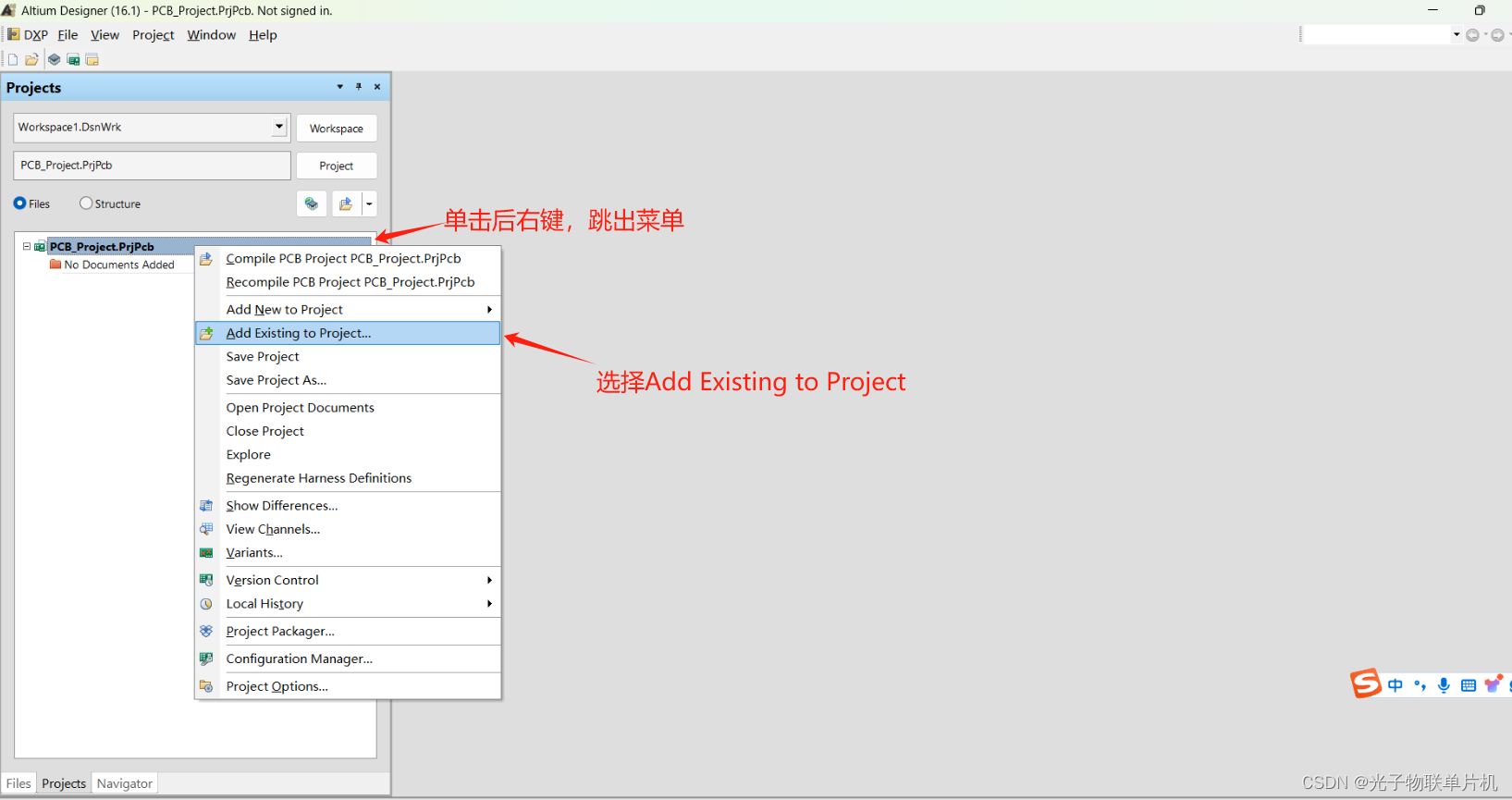Open the View menu
Viewport: 1512px width, 800px height.
tap(104, 35)
